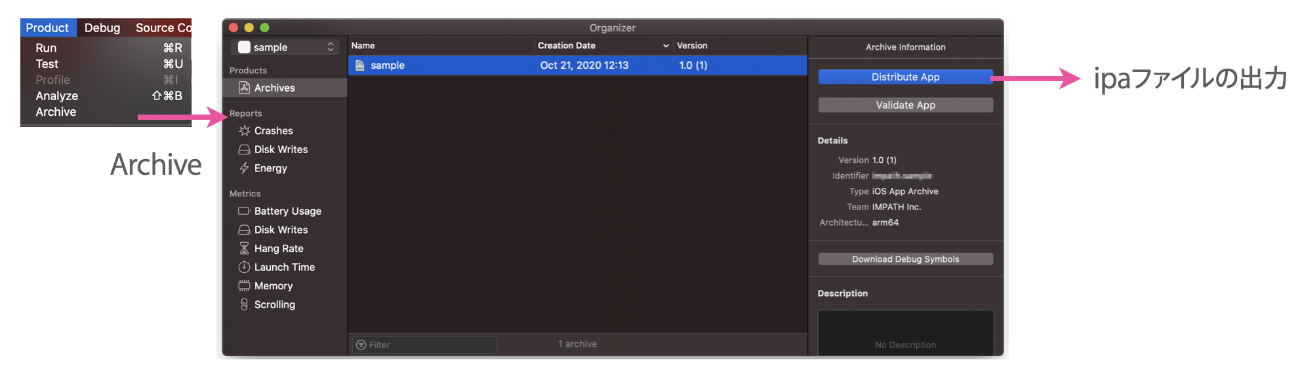Click the Description text area

tap(905, 332)
